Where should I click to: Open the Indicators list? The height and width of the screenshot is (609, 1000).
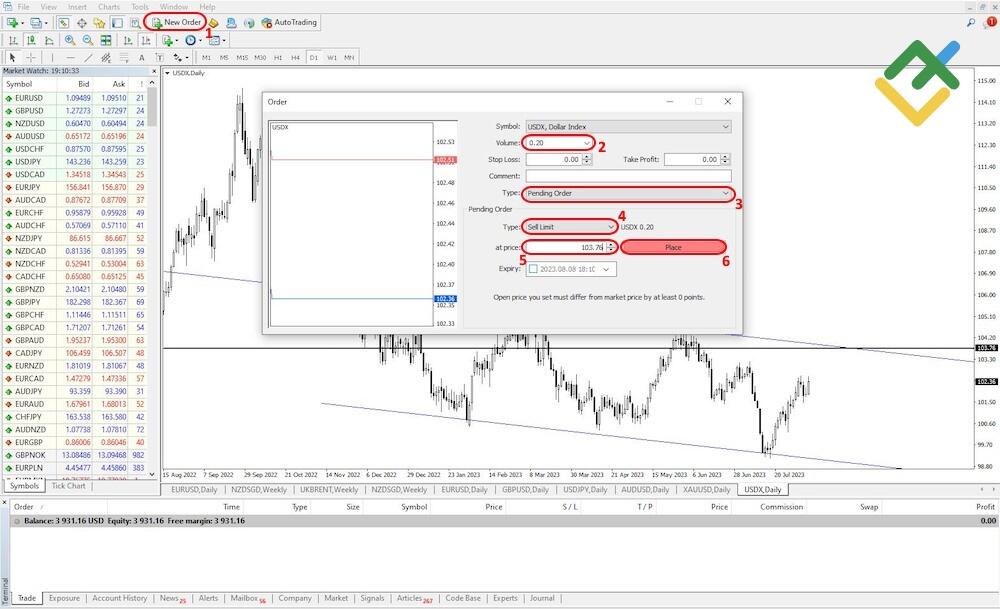pyautogui.click(x=167, y=40)
